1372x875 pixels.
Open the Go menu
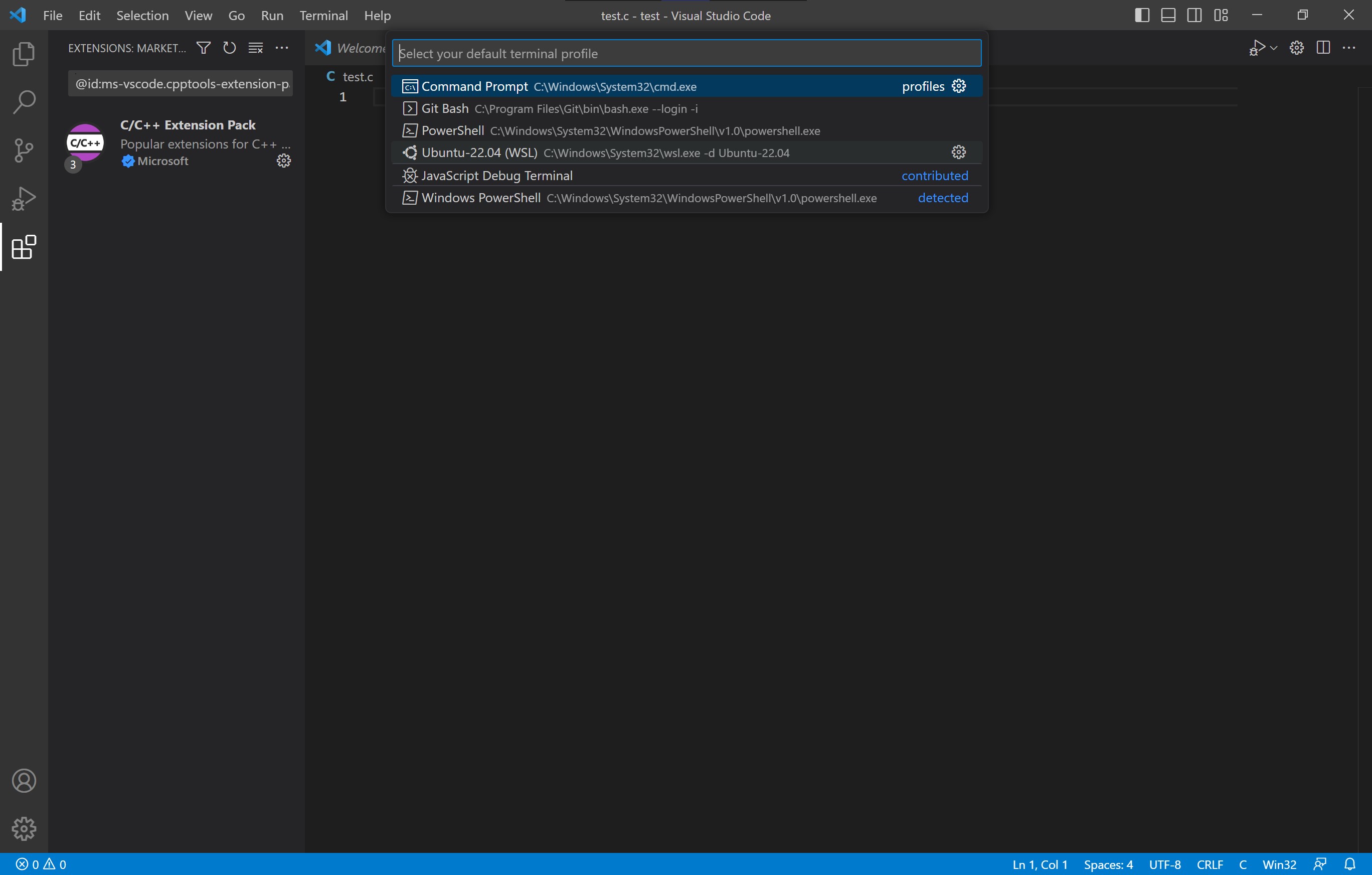click(237, 16)
